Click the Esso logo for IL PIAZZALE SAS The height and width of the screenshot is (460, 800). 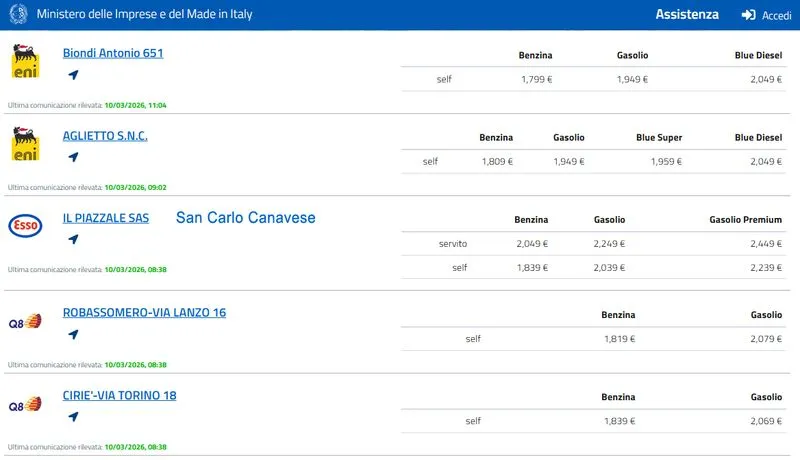point(25,227)
